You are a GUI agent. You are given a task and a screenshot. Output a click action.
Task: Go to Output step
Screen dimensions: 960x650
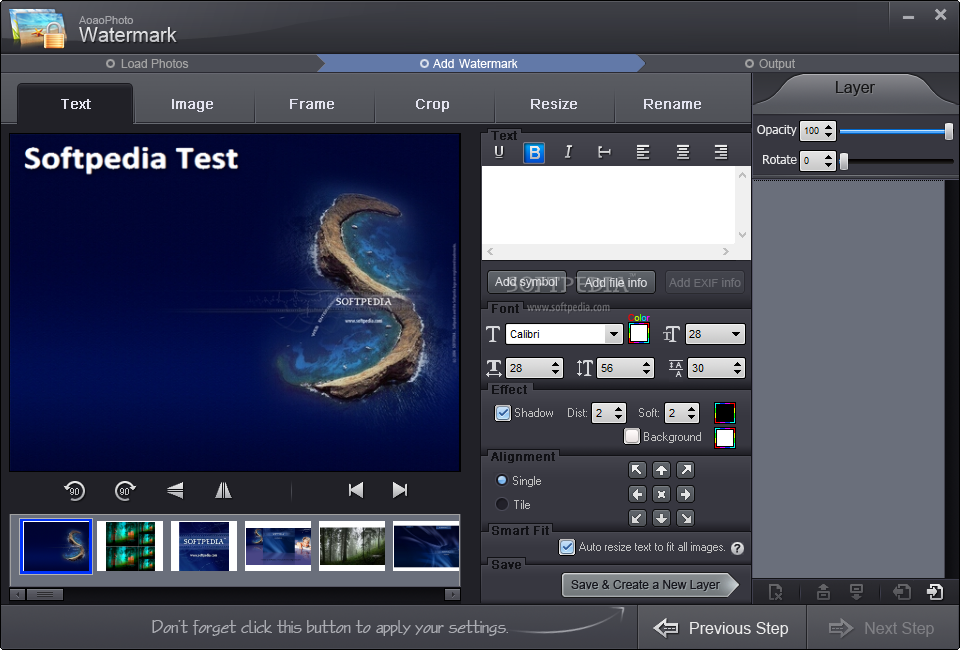click(x=770, y=64)
